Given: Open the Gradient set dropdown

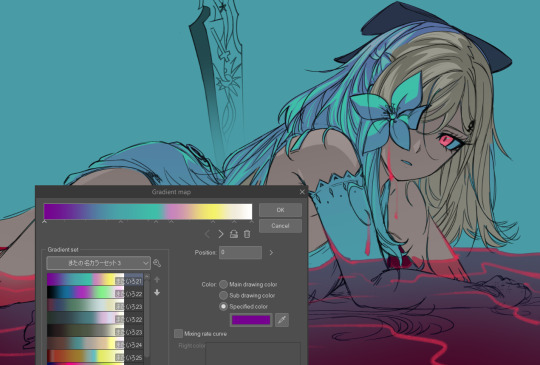Looking at the screenshot, I should [x=98, y=263].
